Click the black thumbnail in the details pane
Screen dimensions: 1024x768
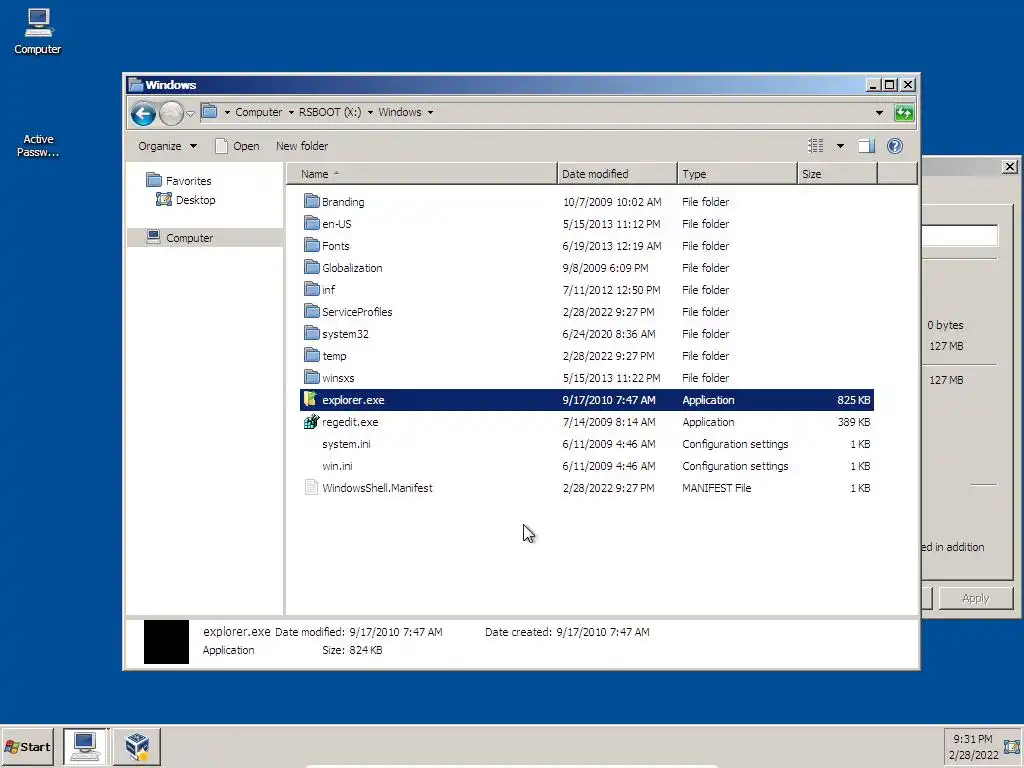click(167, 642)
